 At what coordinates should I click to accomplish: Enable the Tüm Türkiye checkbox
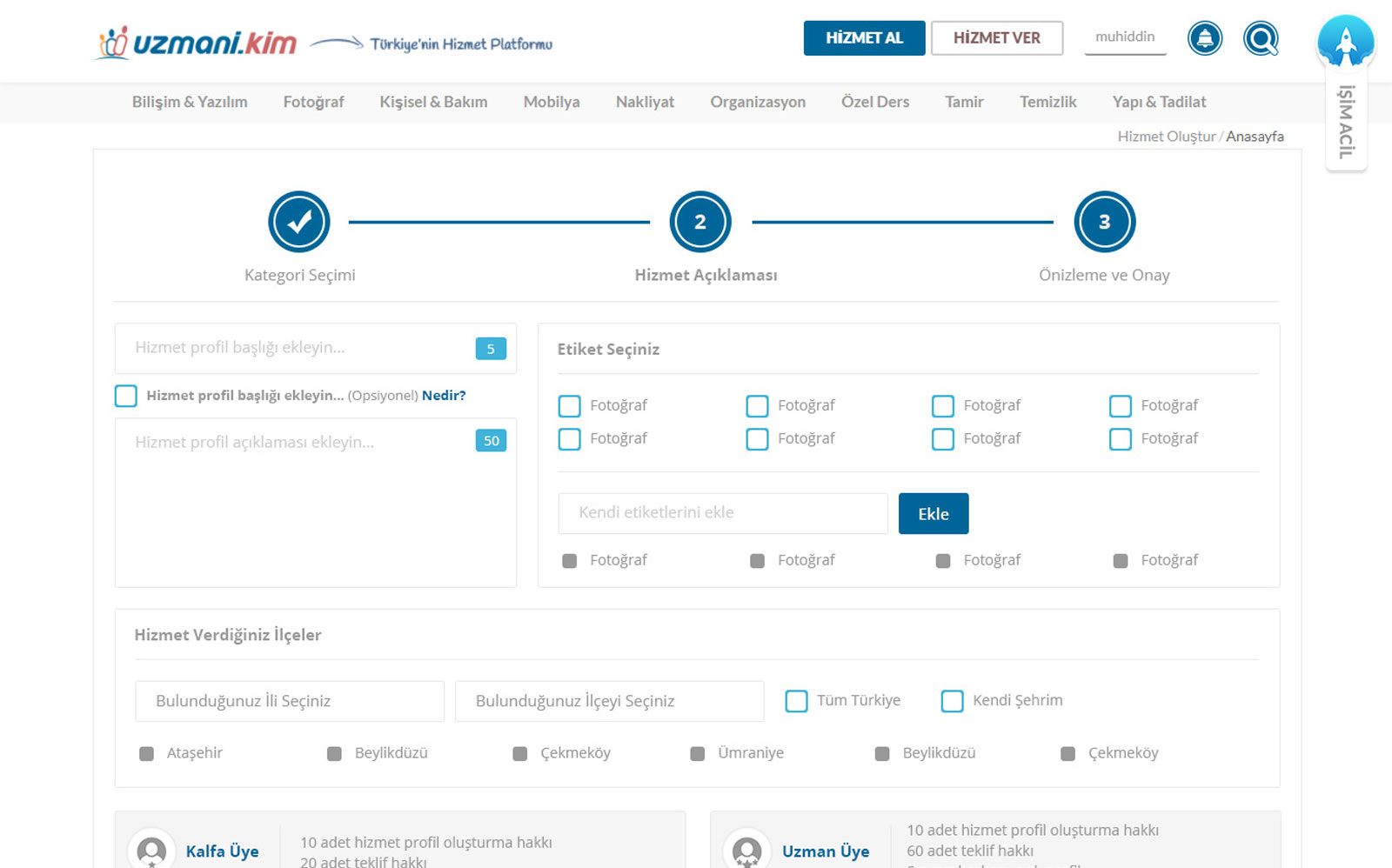point(796,701)
